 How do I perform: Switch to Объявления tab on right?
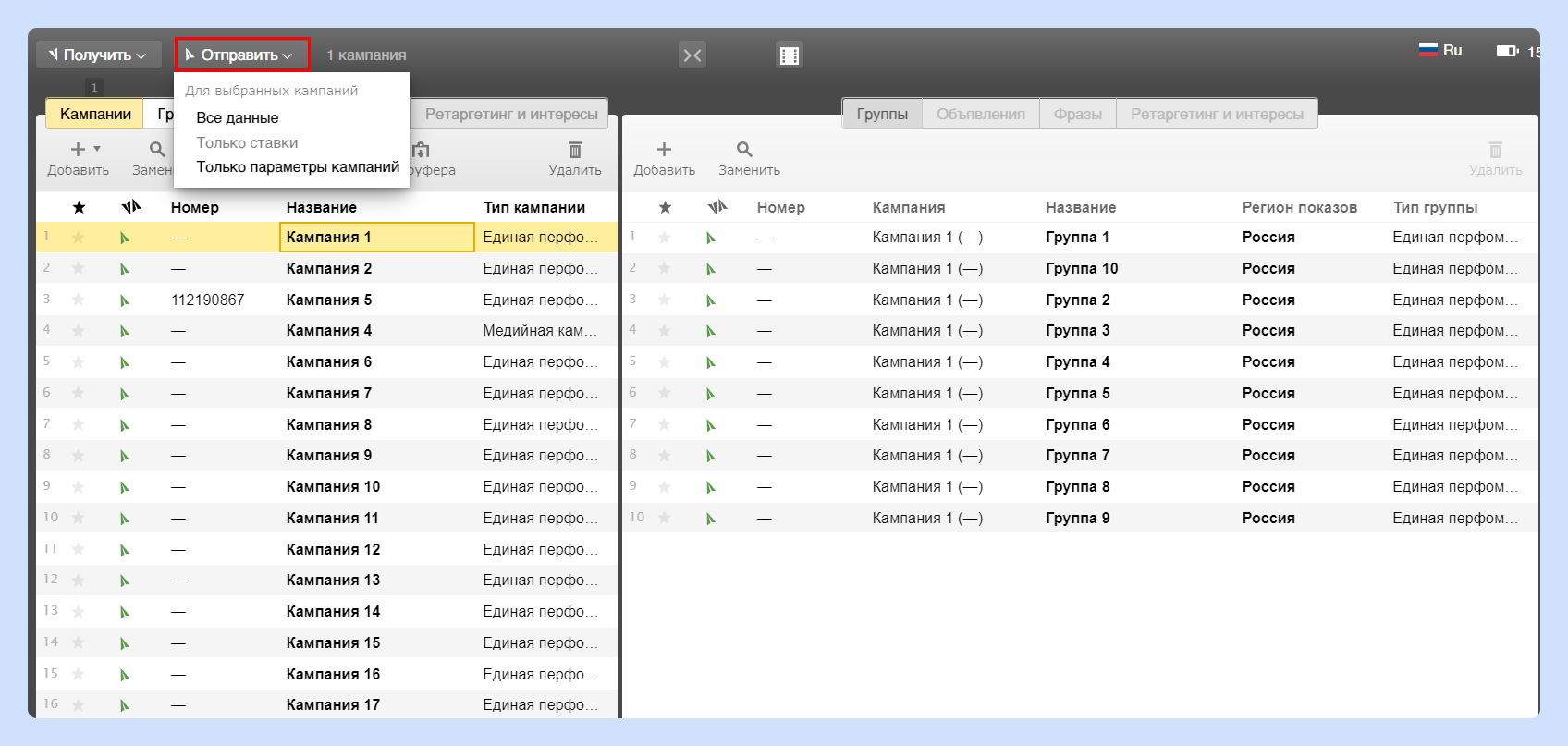[981, 114]
